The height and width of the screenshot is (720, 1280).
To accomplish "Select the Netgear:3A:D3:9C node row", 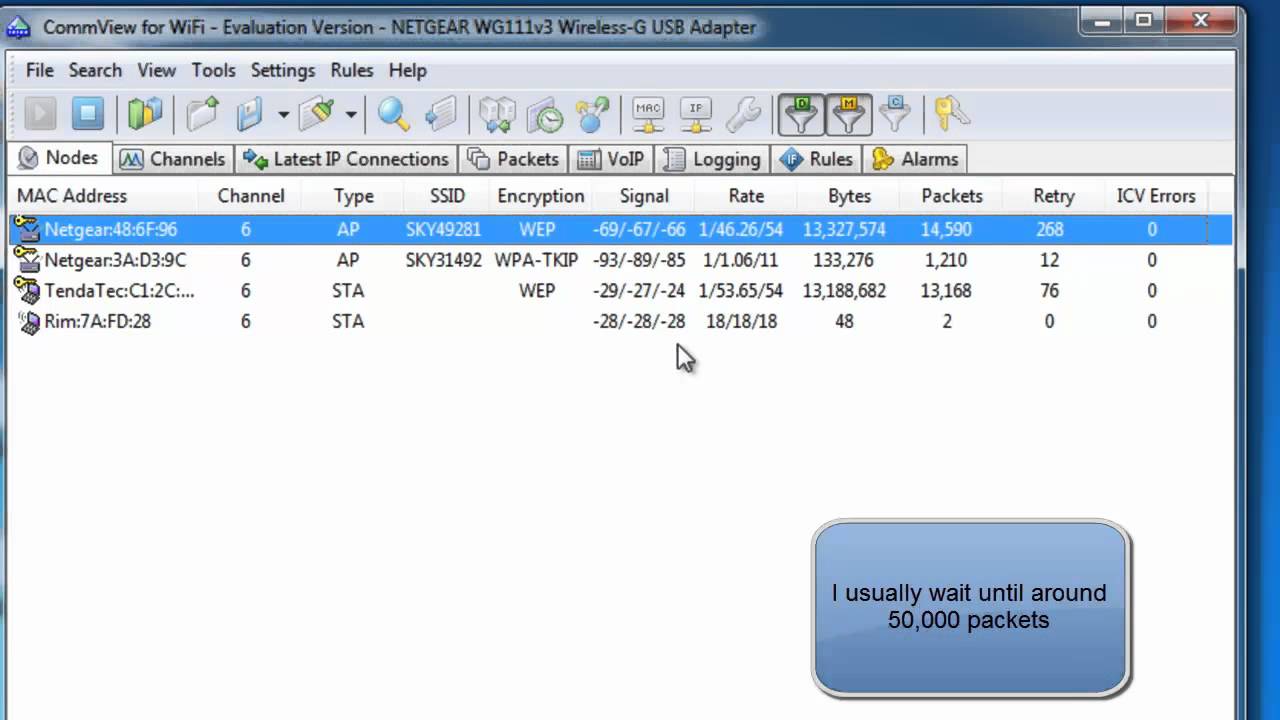I will click(622, 260).
